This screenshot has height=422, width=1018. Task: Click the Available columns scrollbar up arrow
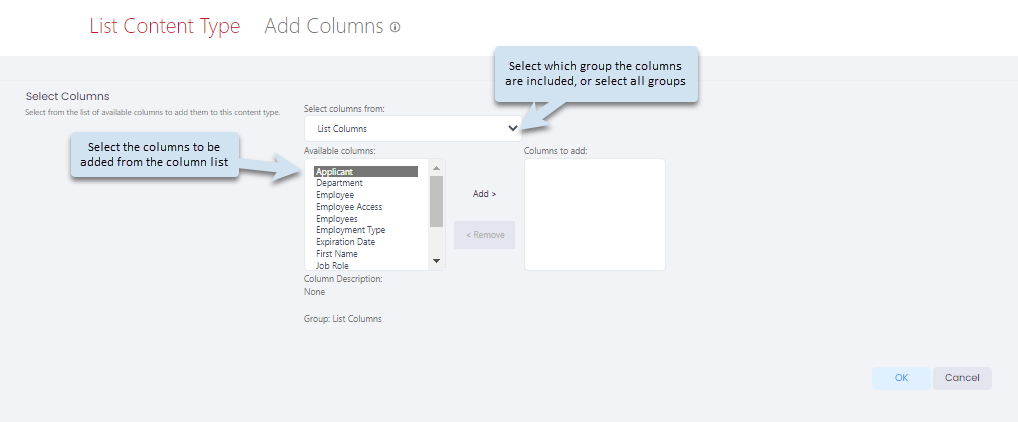click(436, 168)
